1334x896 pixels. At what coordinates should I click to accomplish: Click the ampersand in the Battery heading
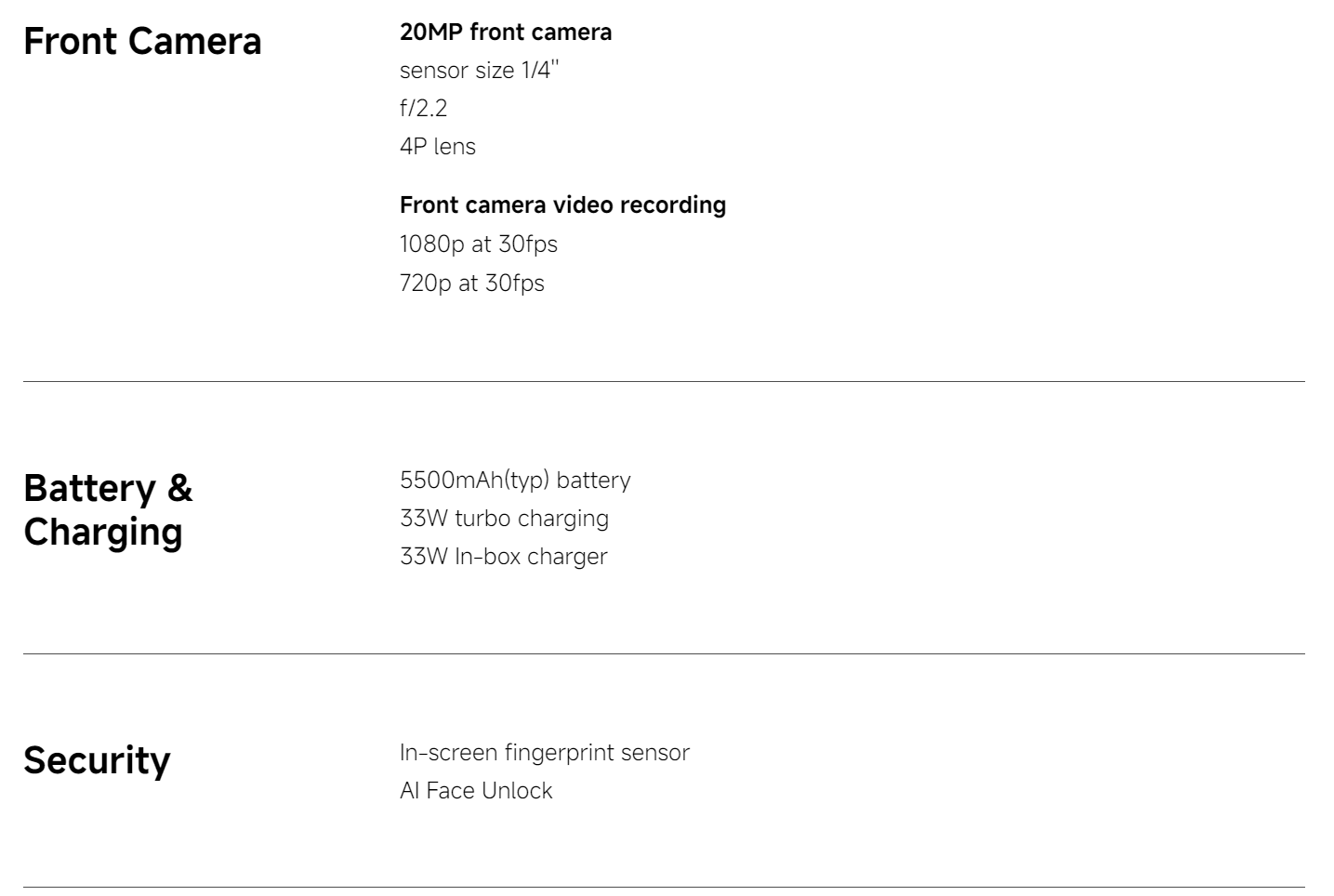click(x=179, y=489)
